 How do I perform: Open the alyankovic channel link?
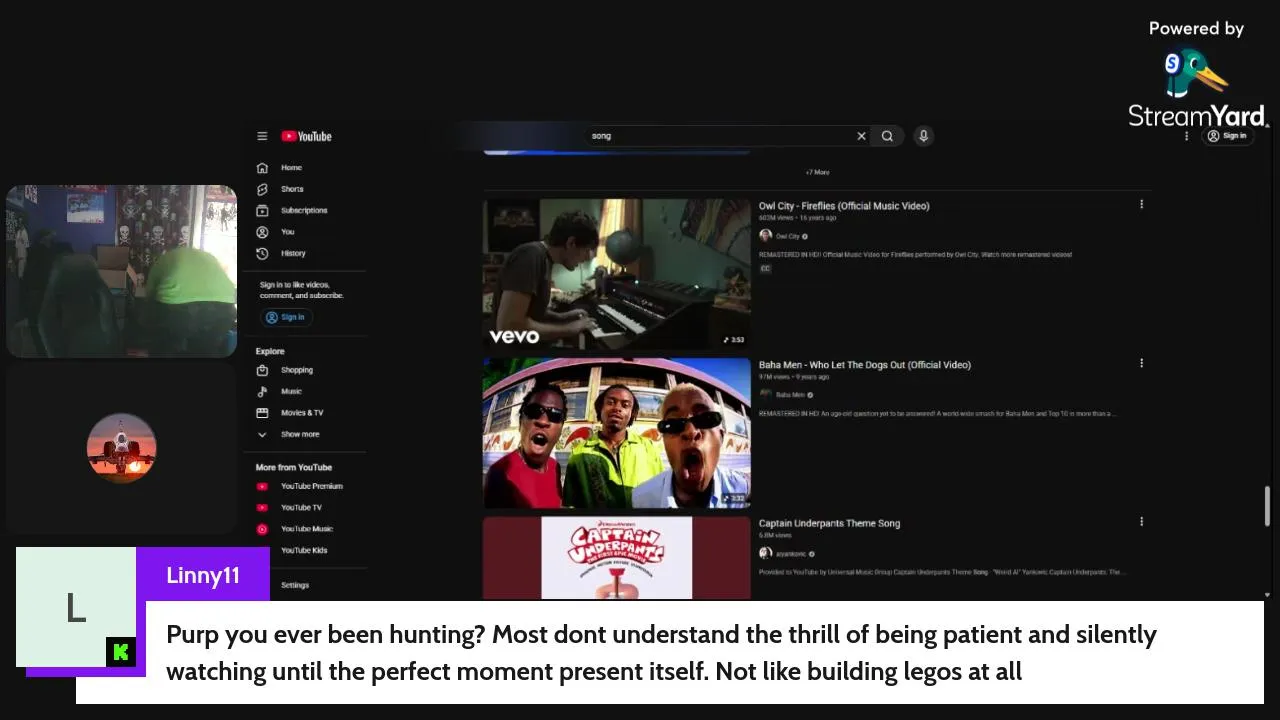(790, 554)
